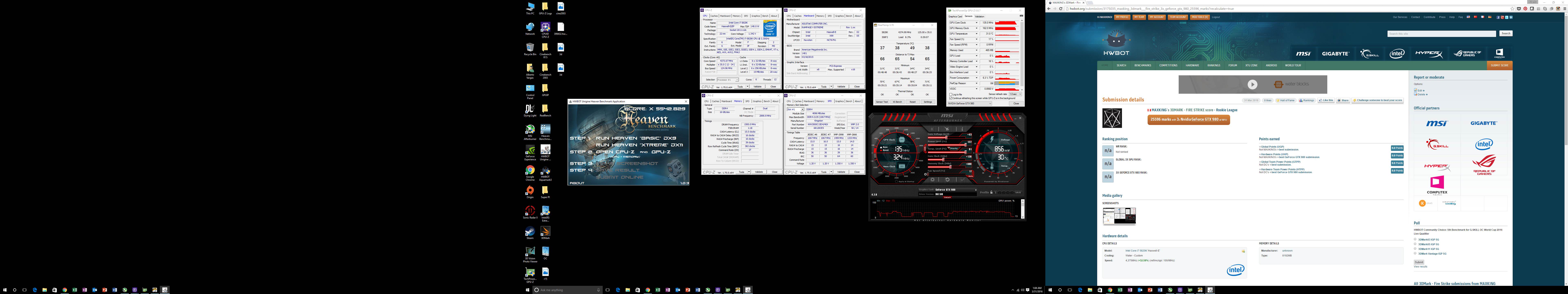Viewport: 1568px width, 294px height.
Task: Open the RealBench desktop shortcut
Action: (545, 110)
